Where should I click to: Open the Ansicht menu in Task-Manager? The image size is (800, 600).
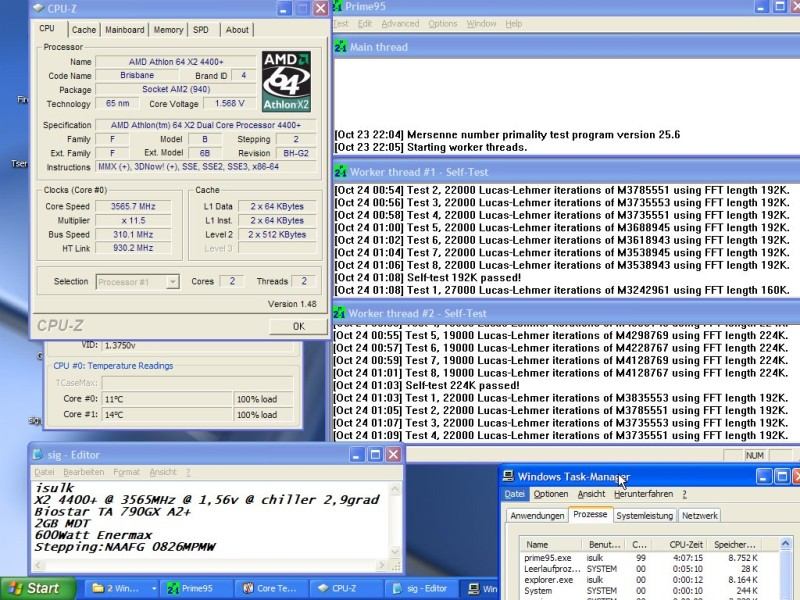pos(591,494)
